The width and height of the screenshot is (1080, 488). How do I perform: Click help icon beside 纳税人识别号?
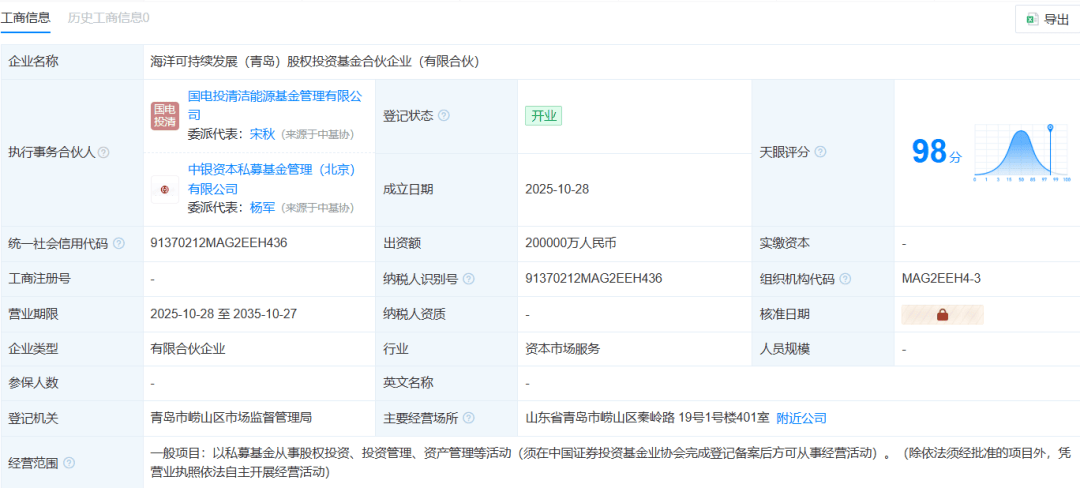[x=468, y=279]
